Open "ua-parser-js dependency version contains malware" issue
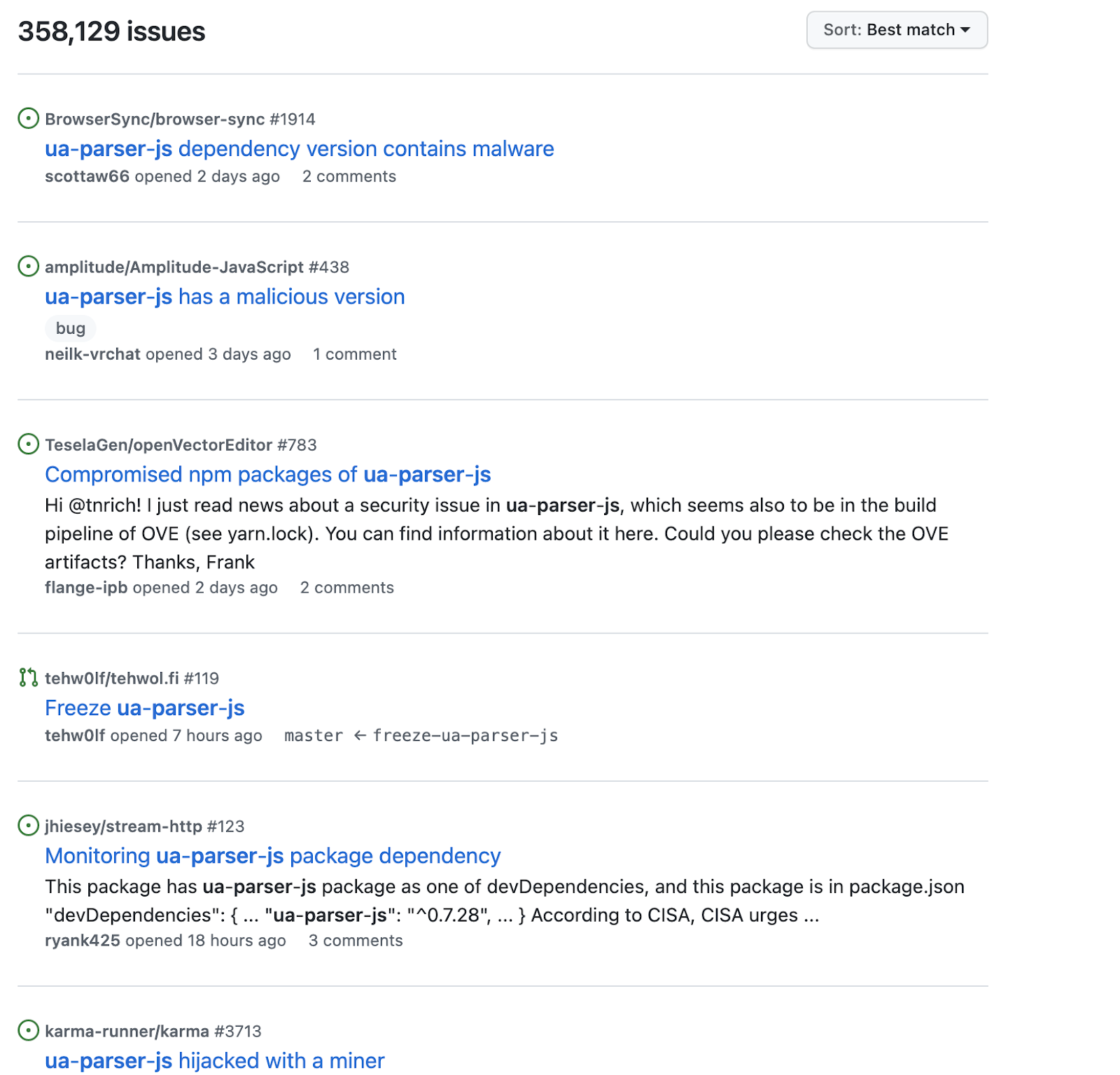Image resolution: width=1120 pixels, height=1075 pixels. (299, 149)
